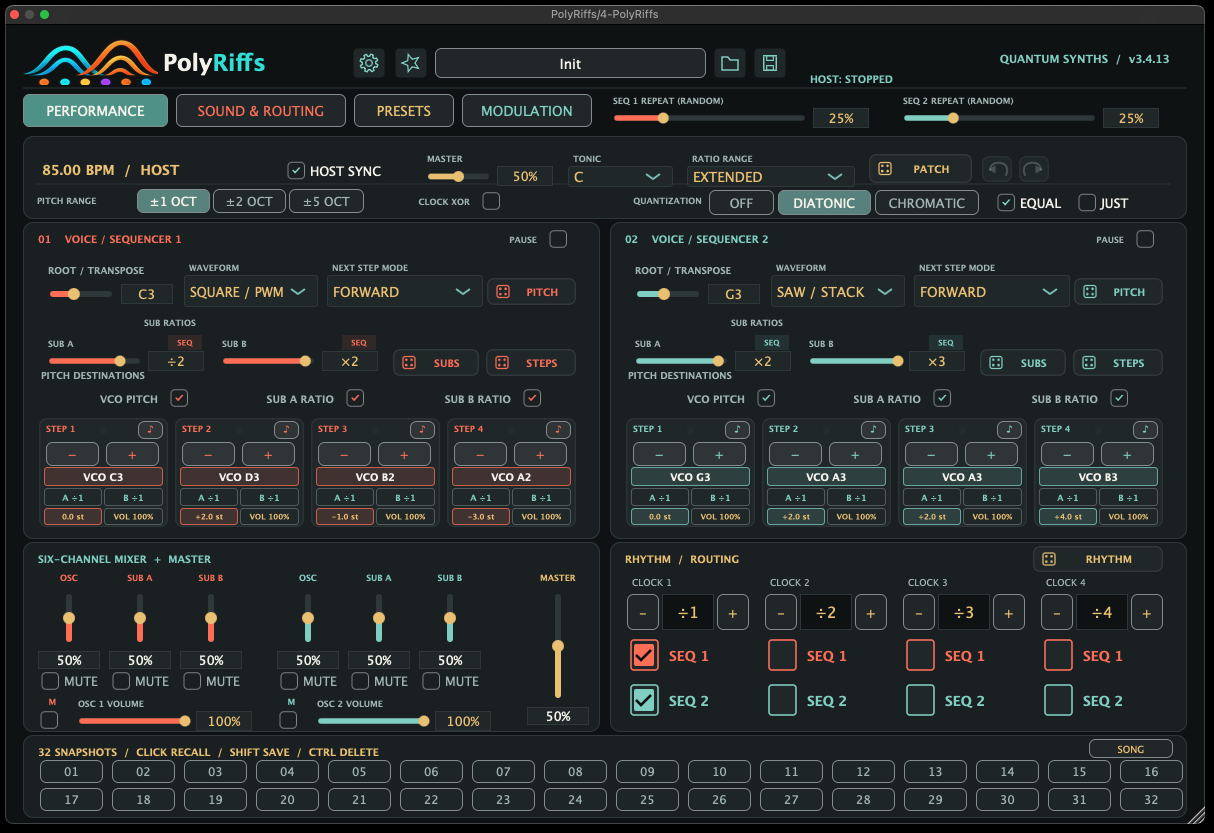Randomize with the PATCH dice button
The width and height of the screenshot is (1214, 833).
click(x=920, y=169)
